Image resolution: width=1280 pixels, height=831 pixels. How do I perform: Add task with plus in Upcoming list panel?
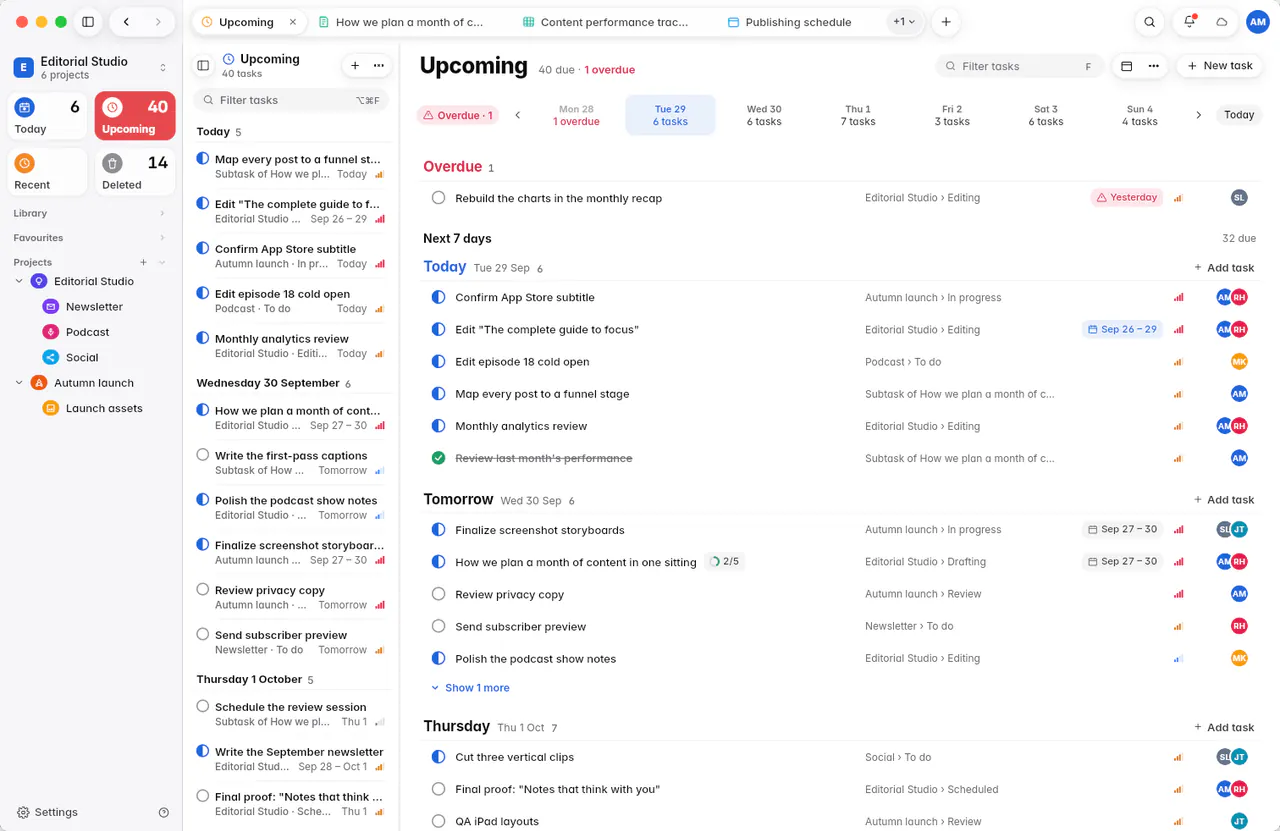(354, 65)
